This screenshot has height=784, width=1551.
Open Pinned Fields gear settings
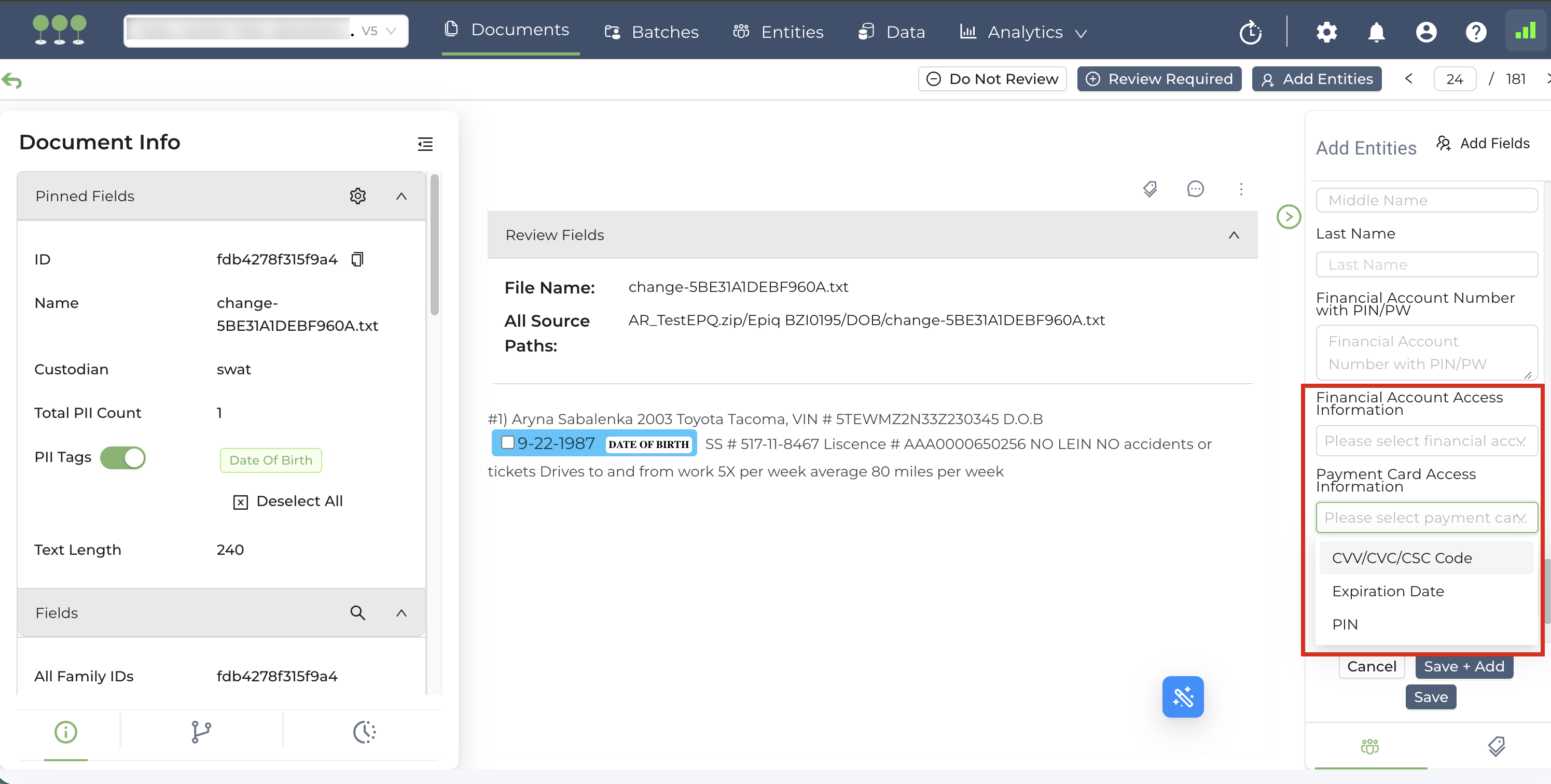coord(357,196)
